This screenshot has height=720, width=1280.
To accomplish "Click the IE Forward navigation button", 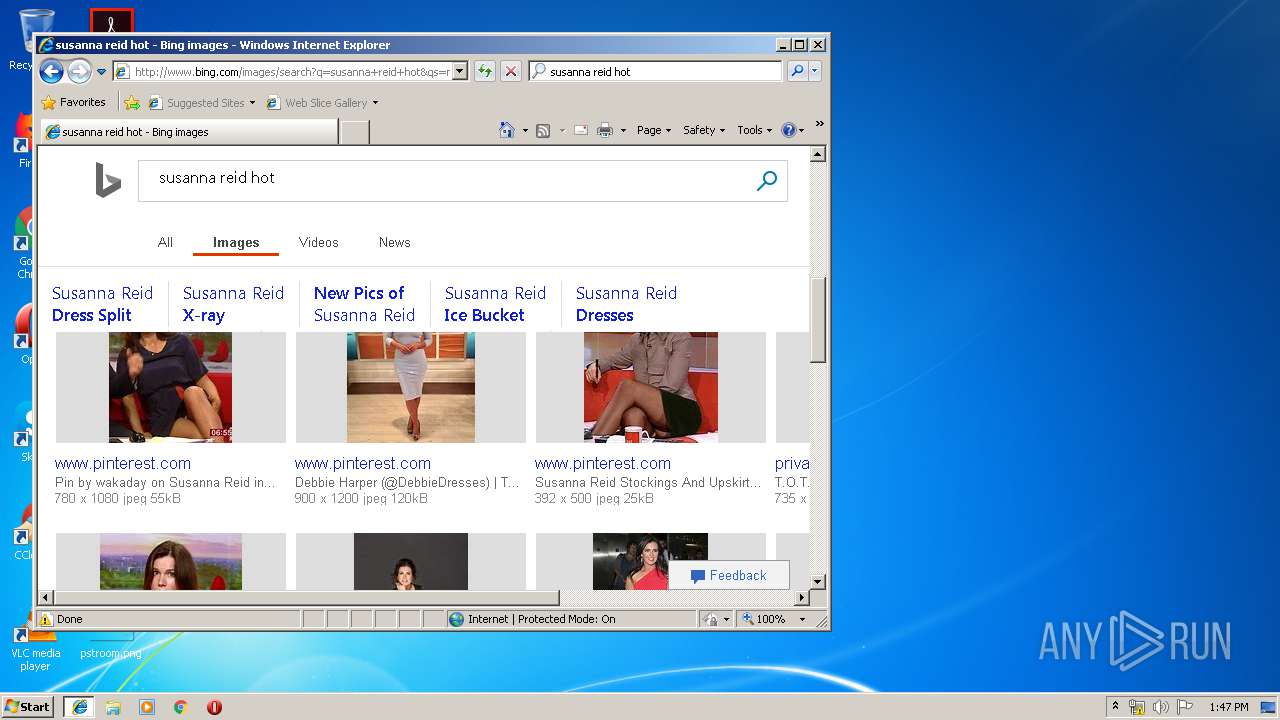I will pos(79,71).
